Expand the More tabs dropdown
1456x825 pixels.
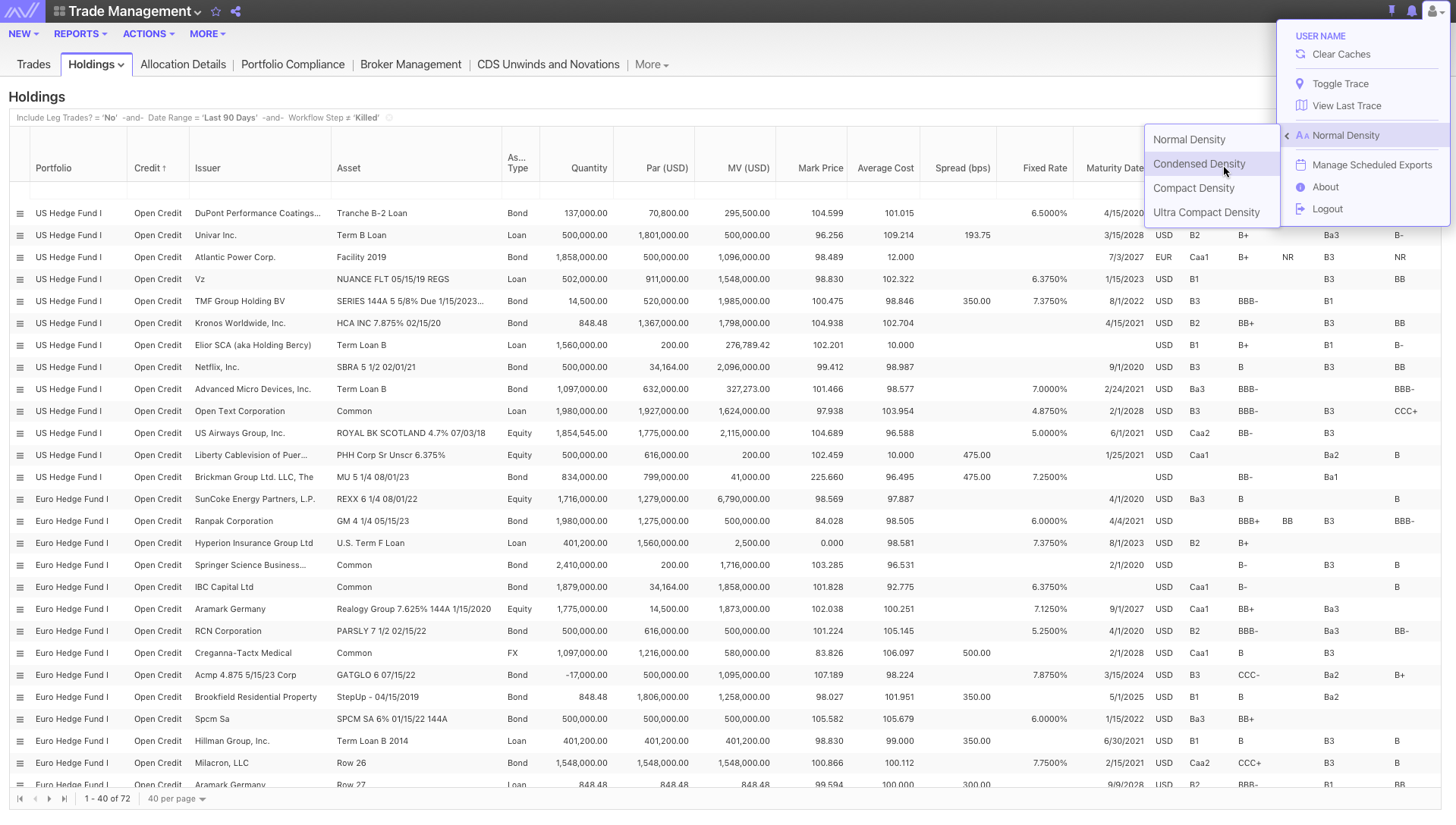click(x=652, y=64)
